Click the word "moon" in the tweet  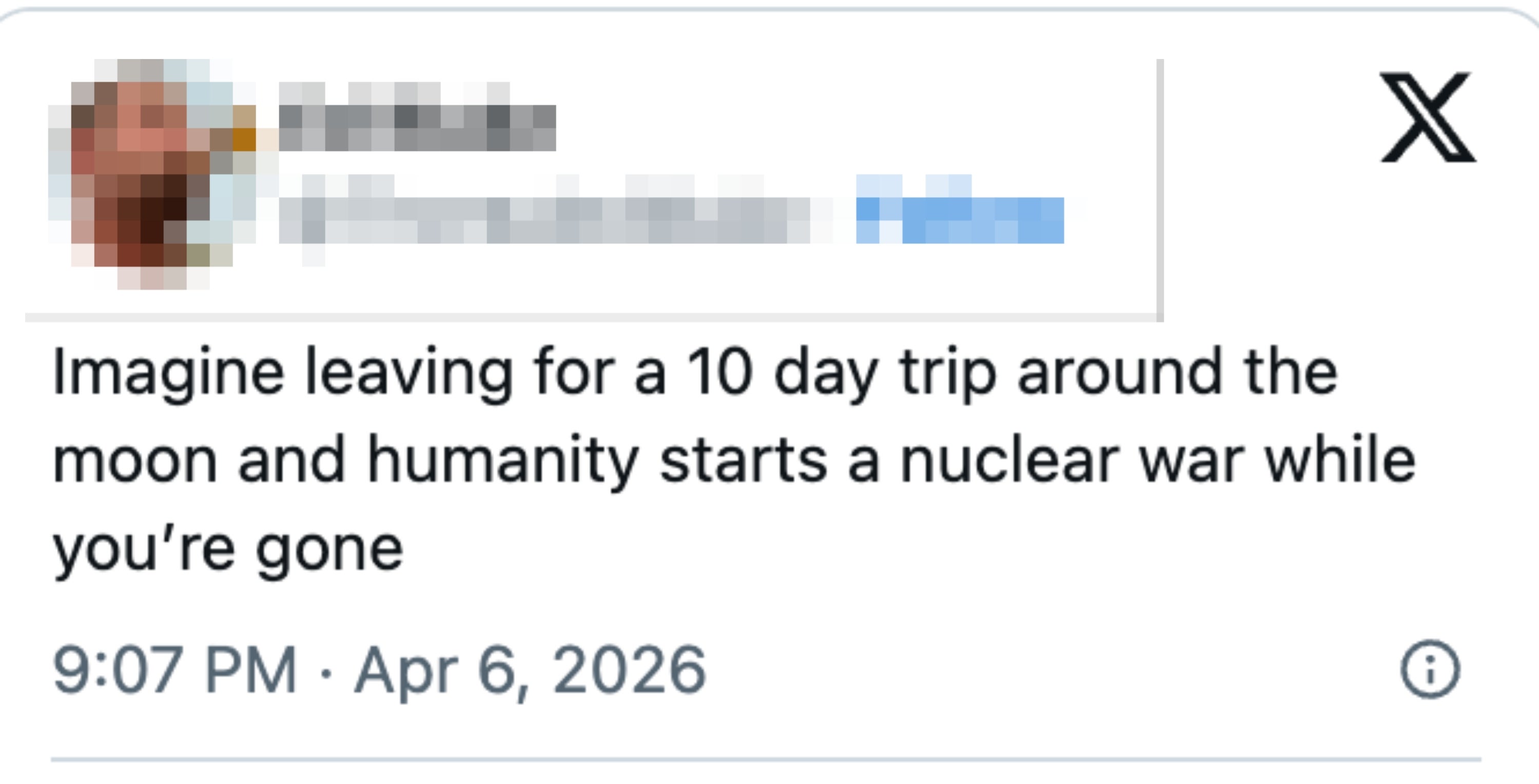(x=134, y=460)
